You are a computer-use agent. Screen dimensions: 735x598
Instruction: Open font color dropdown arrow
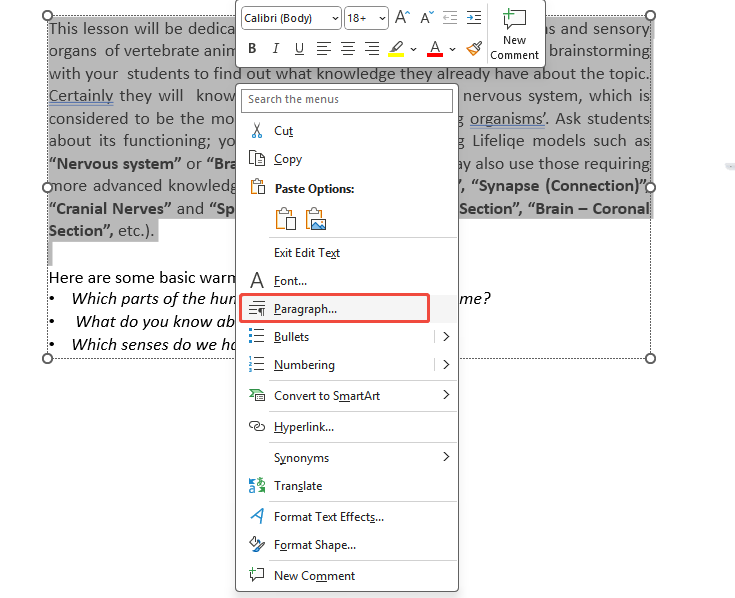coord(452,49)
